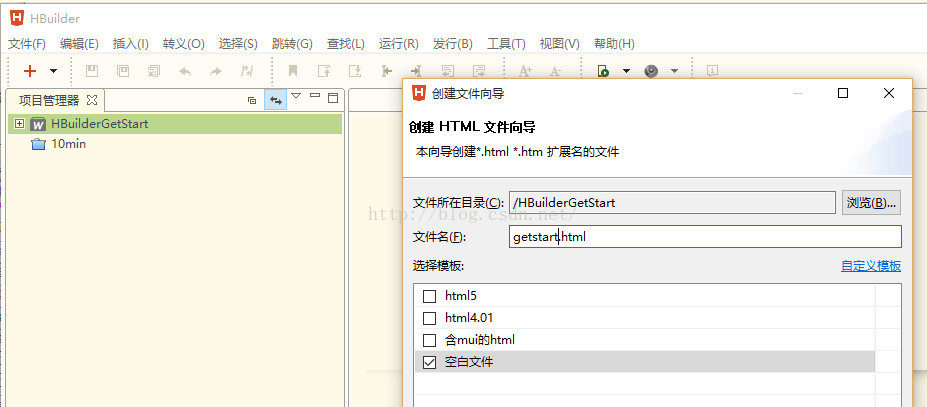Screen dimensions: 927x407
Task: Select the 10min folder in the tree
Action: 69,144
